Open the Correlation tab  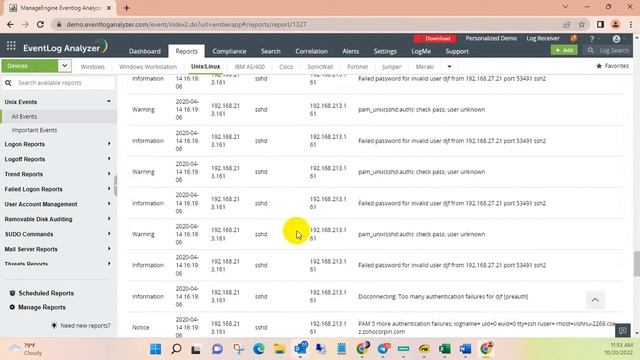click(311, 51)
